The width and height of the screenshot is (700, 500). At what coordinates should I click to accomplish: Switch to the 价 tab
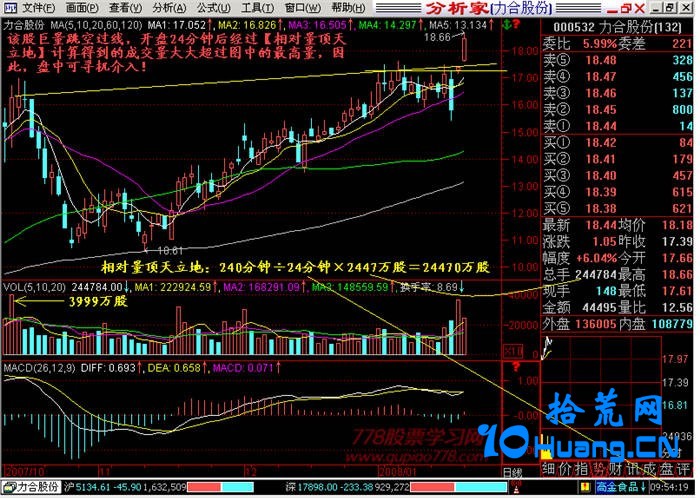pos(566,469)
